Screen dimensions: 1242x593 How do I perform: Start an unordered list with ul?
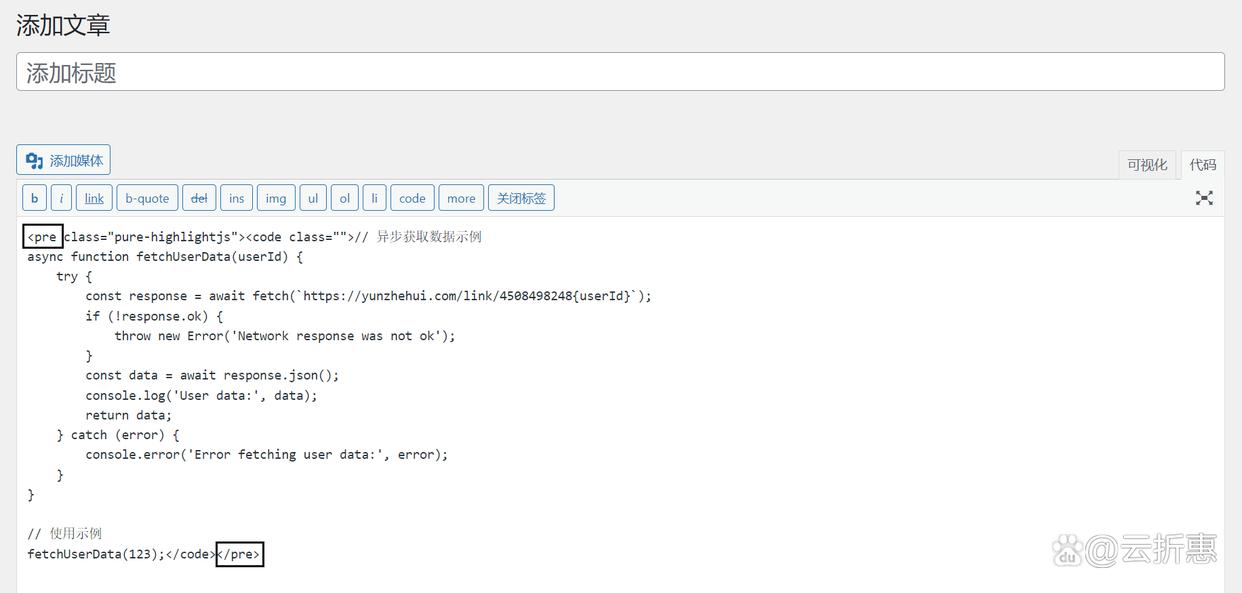click(x=312, y=197)
